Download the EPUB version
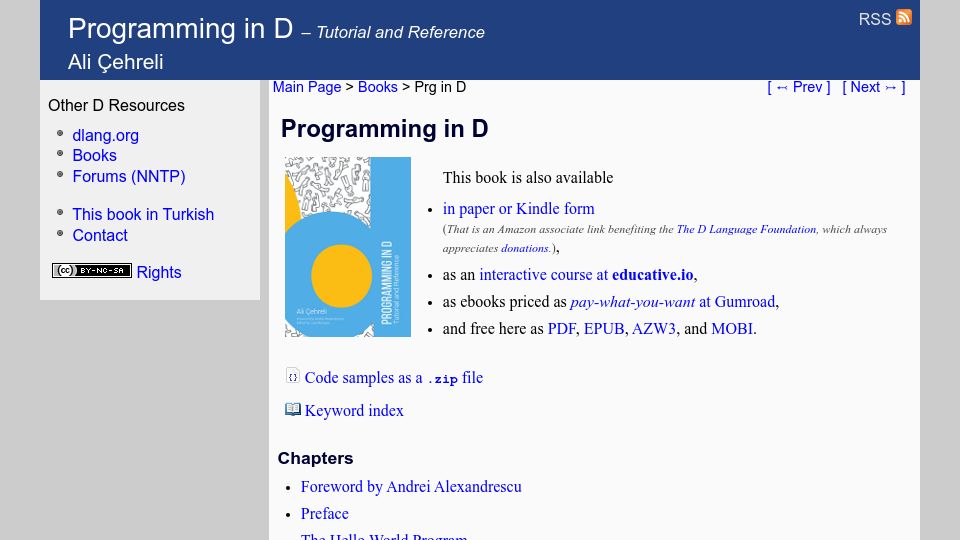This screenshot has width=960, height=540. [x=604, y=329]
